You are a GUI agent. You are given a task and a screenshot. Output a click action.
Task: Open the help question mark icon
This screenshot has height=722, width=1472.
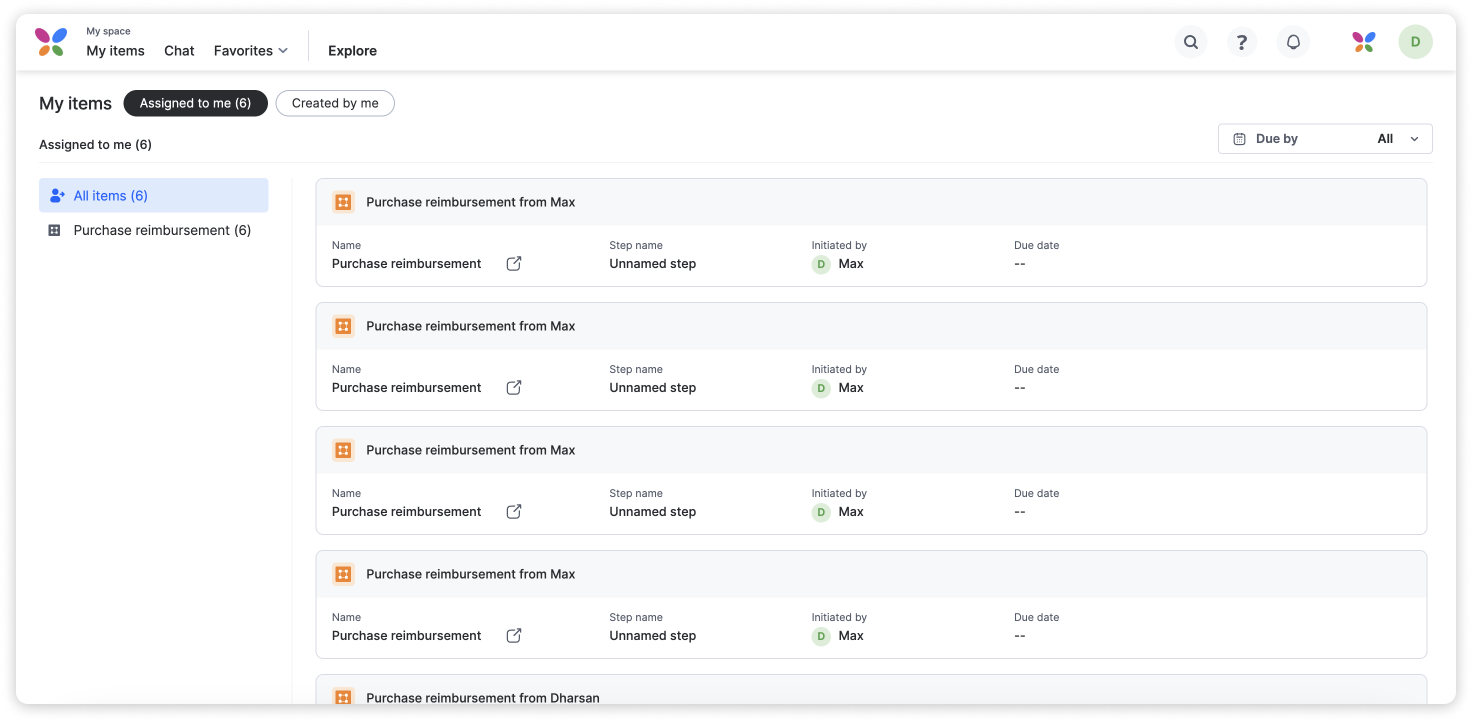click(x=1242, y=42)
